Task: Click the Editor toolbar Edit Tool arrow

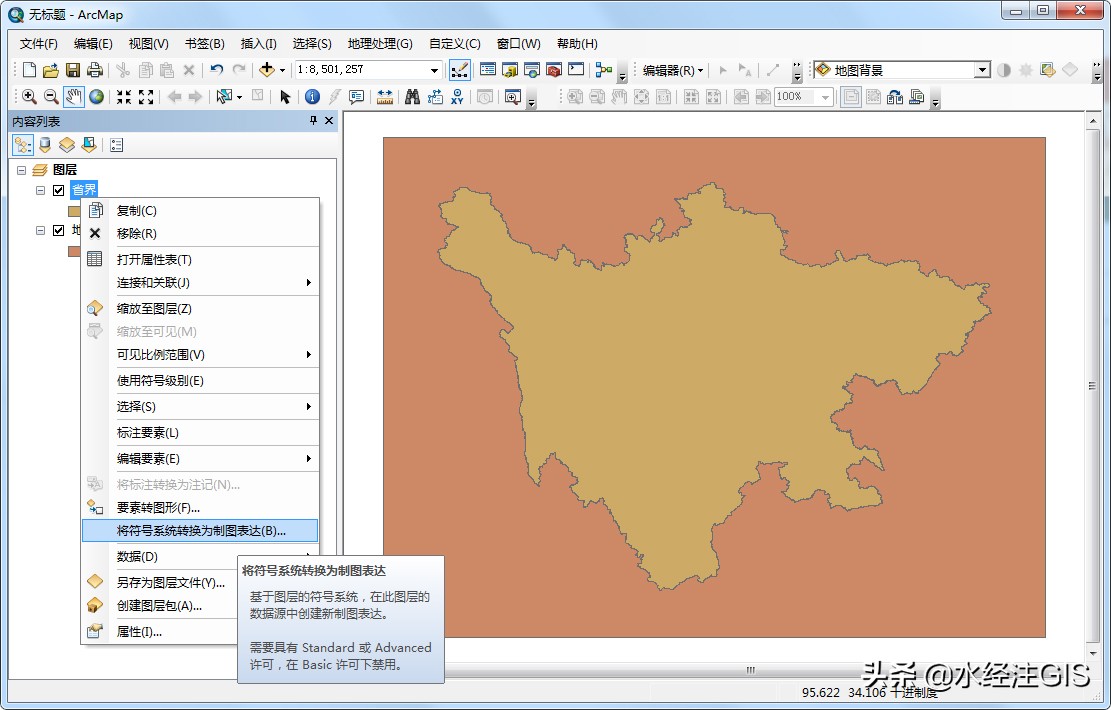Action: click(723, 68)
